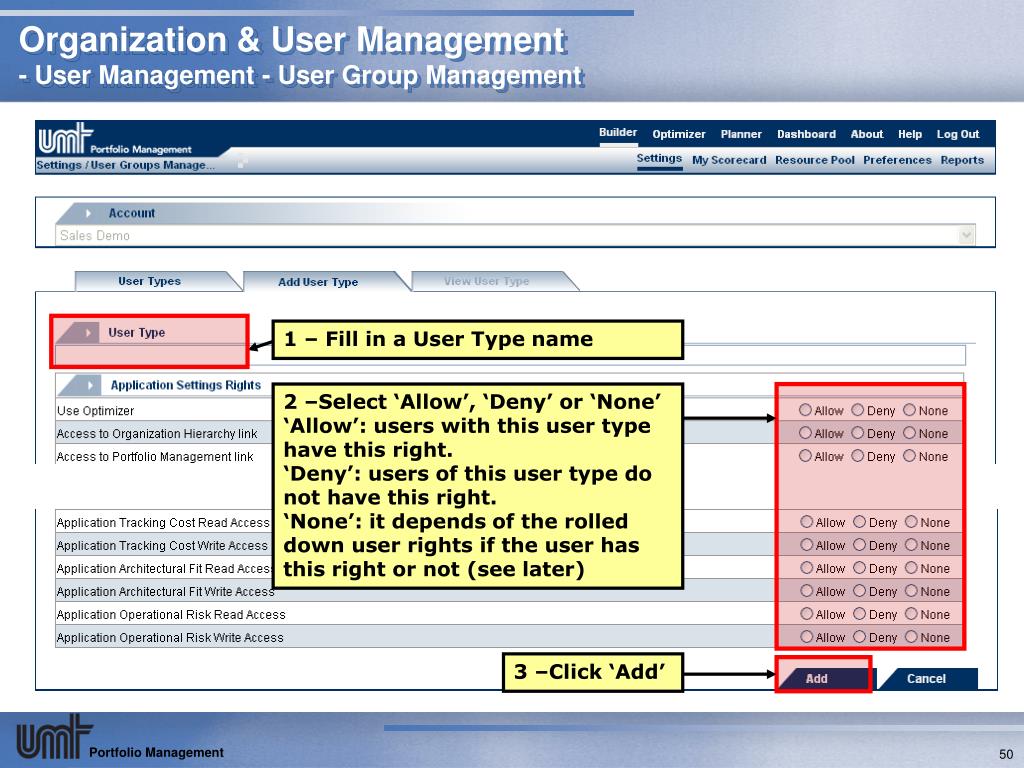Open the Help menu item
Image resolution: width=1024 pixels, height=768 pixels.
coord(910,134)
